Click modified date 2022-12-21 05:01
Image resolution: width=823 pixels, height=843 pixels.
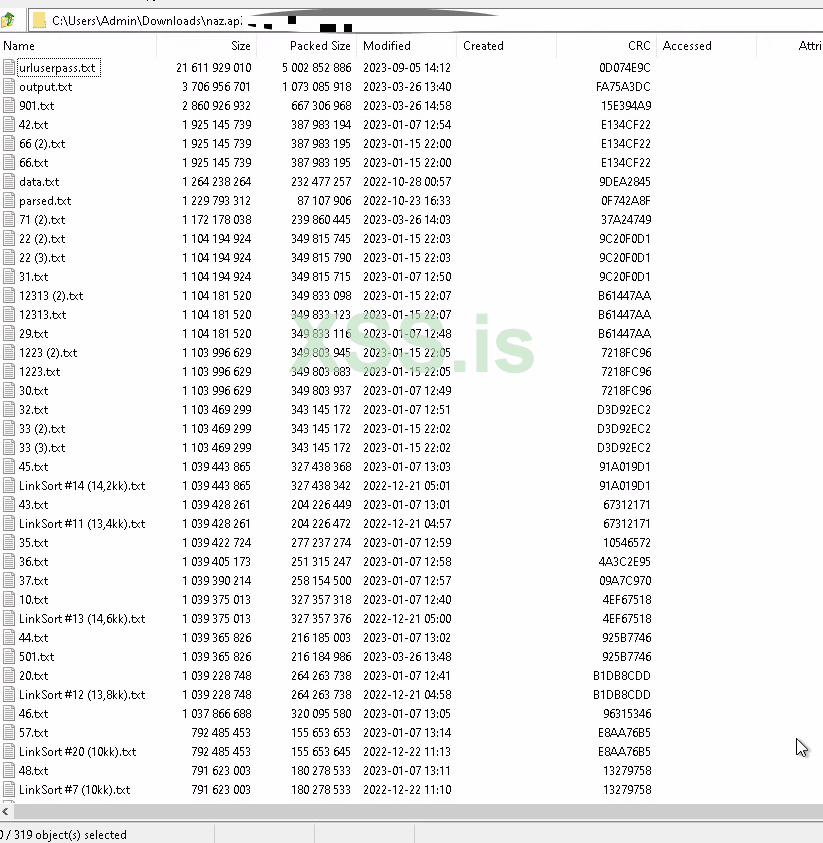(x=407, y=485)
